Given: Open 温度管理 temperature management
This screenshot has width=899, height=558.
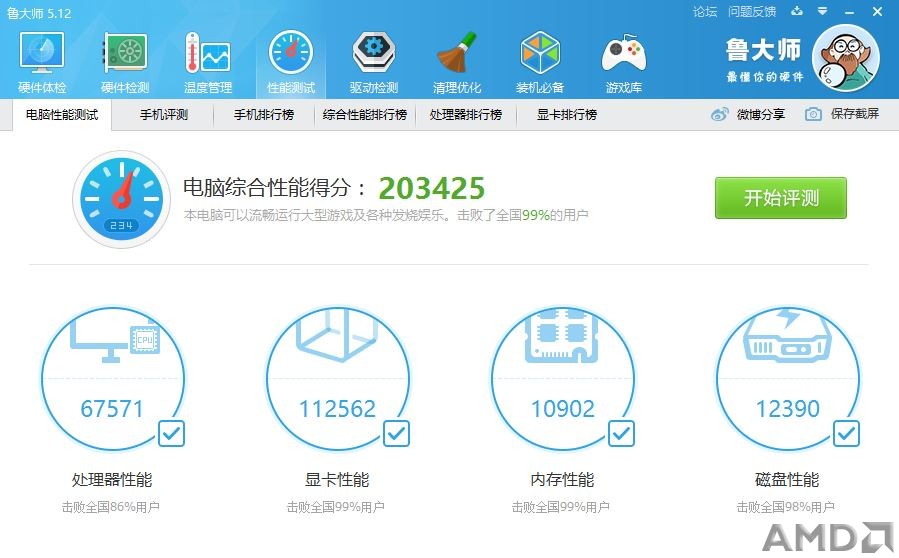Looking at the screenshot, I should coord(208,62).
